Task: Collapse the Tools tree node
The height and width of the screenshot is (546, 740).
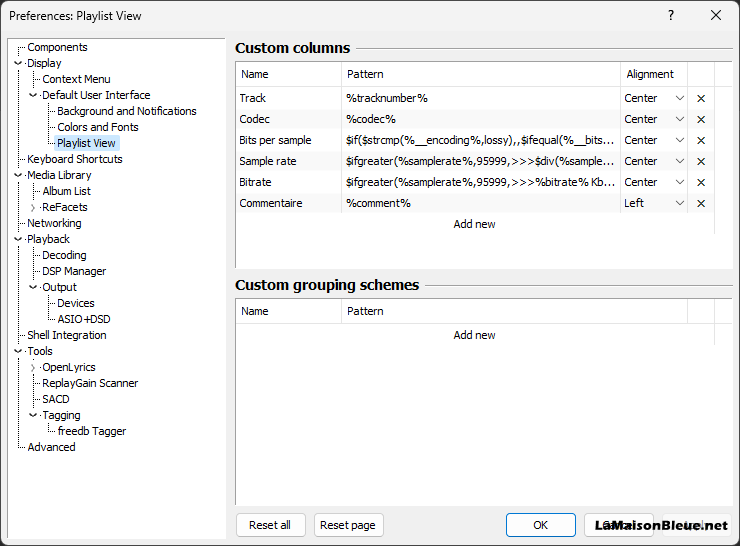Action: 18,351
